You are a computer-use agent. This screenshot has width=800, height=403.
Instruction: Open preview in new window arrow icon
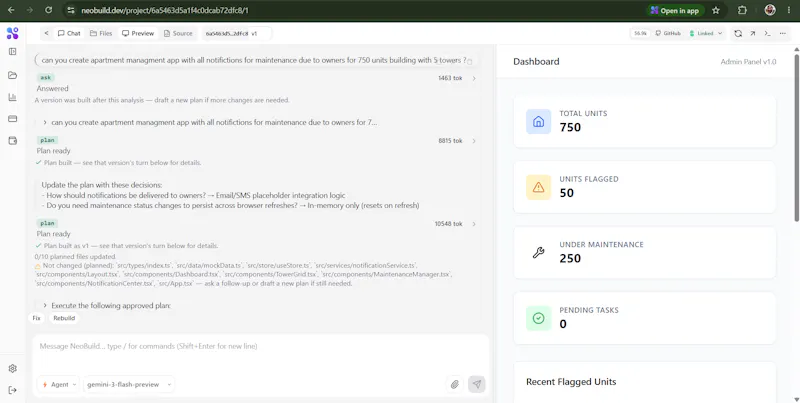753,33
